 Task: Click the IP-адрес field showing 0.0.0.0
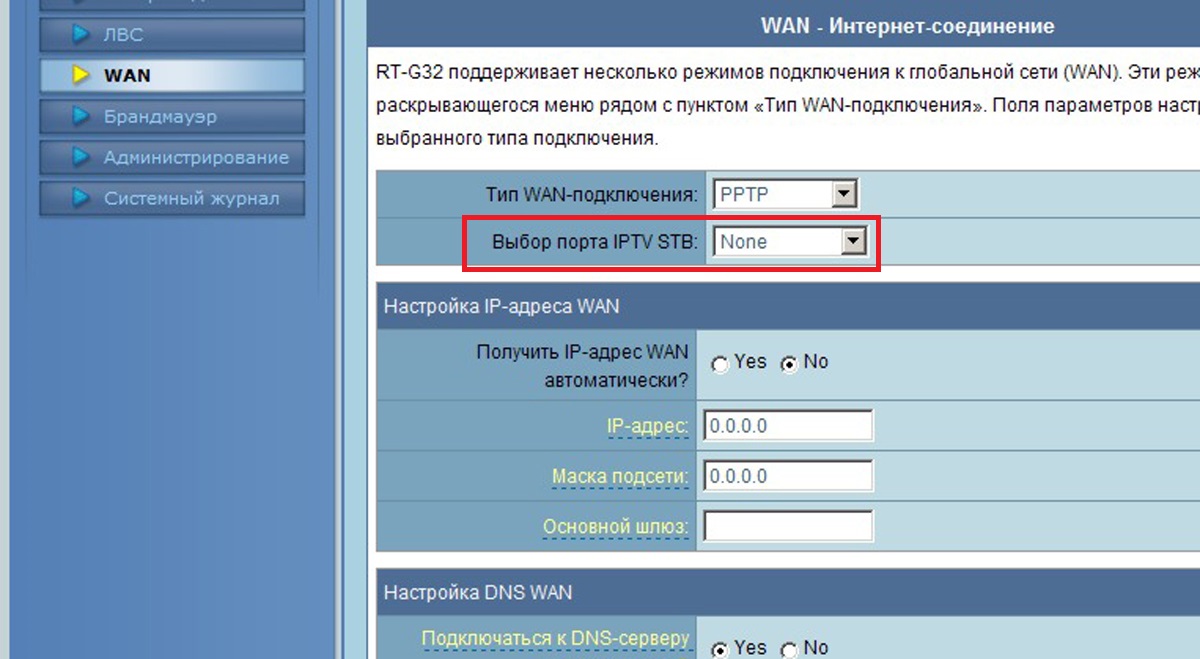[786, 425]
